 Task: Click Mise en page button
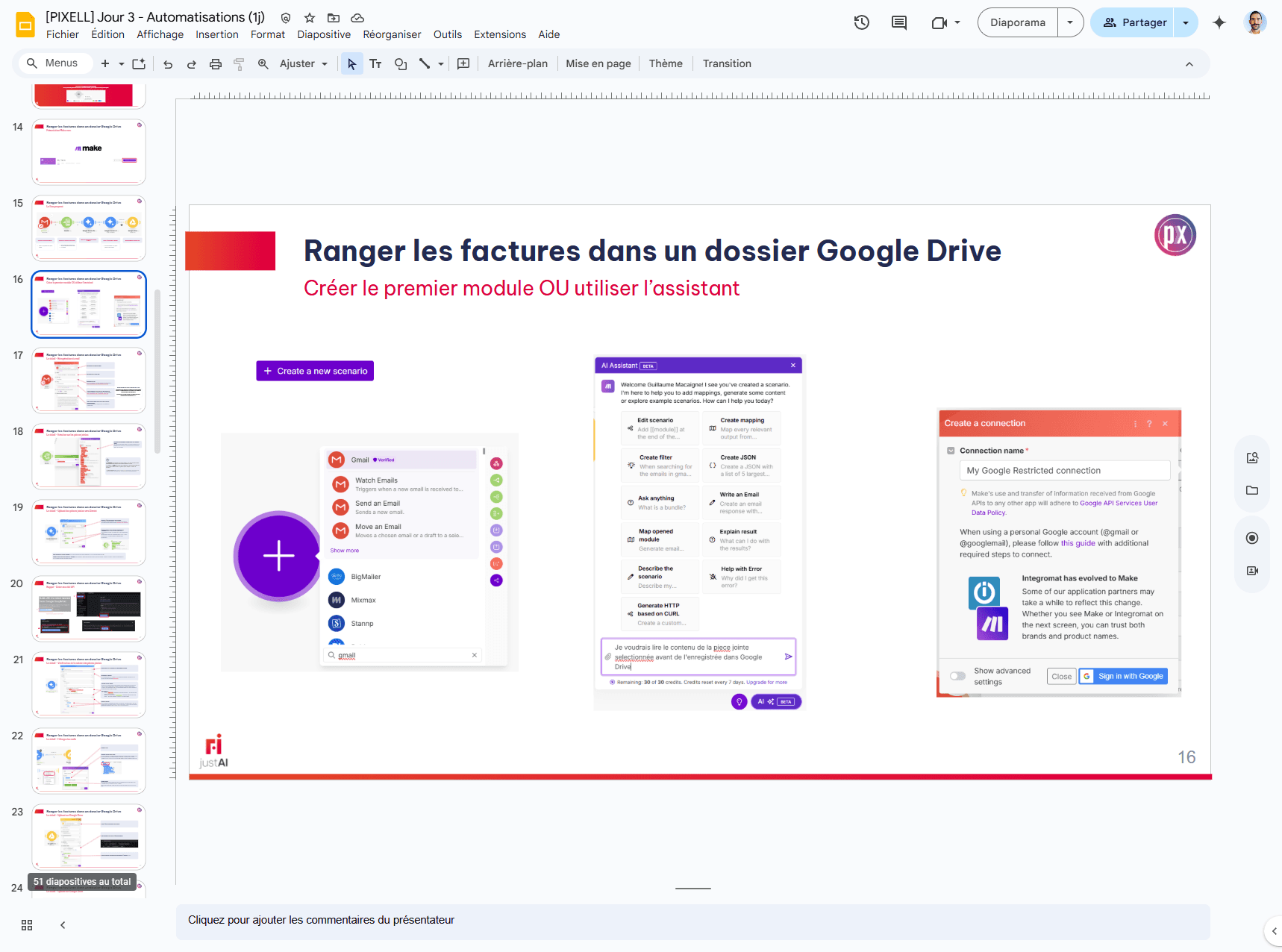598,63
